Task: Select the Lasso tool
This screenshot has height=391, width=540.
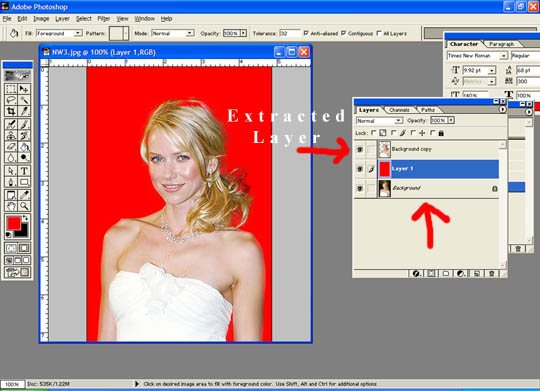Action: (11, 100)
